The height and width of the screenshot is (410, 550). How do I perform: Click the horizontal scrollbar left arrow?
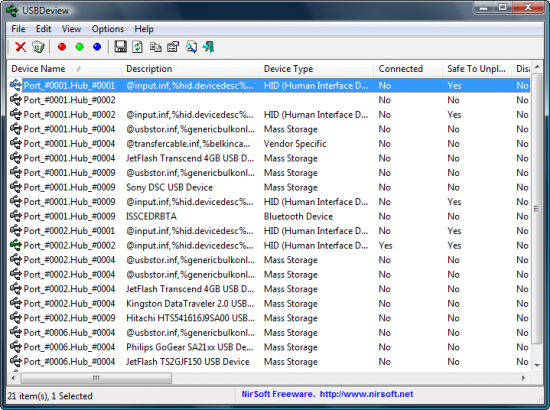[13, 378]
